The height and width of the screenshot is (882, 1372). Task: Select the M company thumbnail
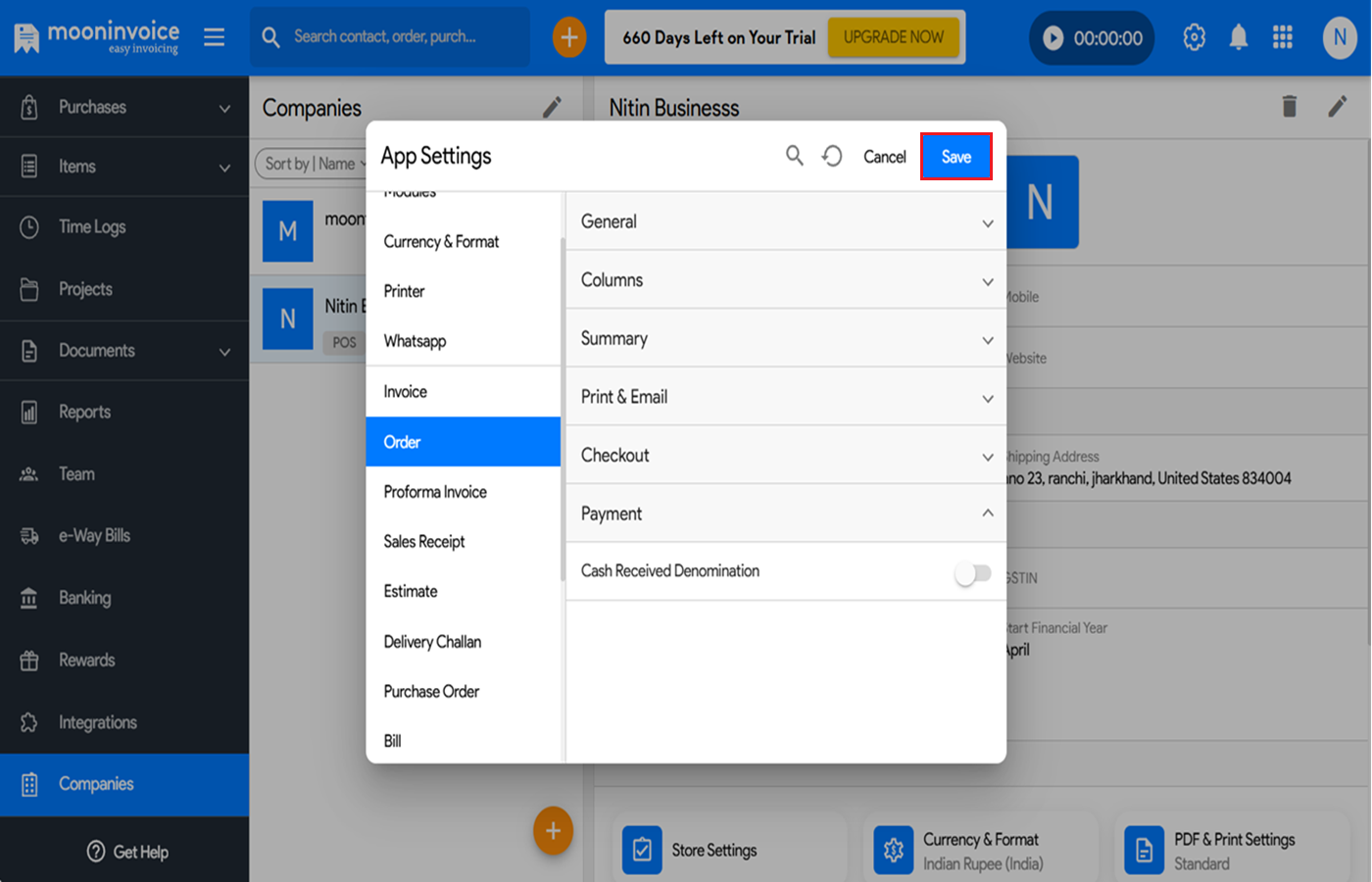pos(288,231)
